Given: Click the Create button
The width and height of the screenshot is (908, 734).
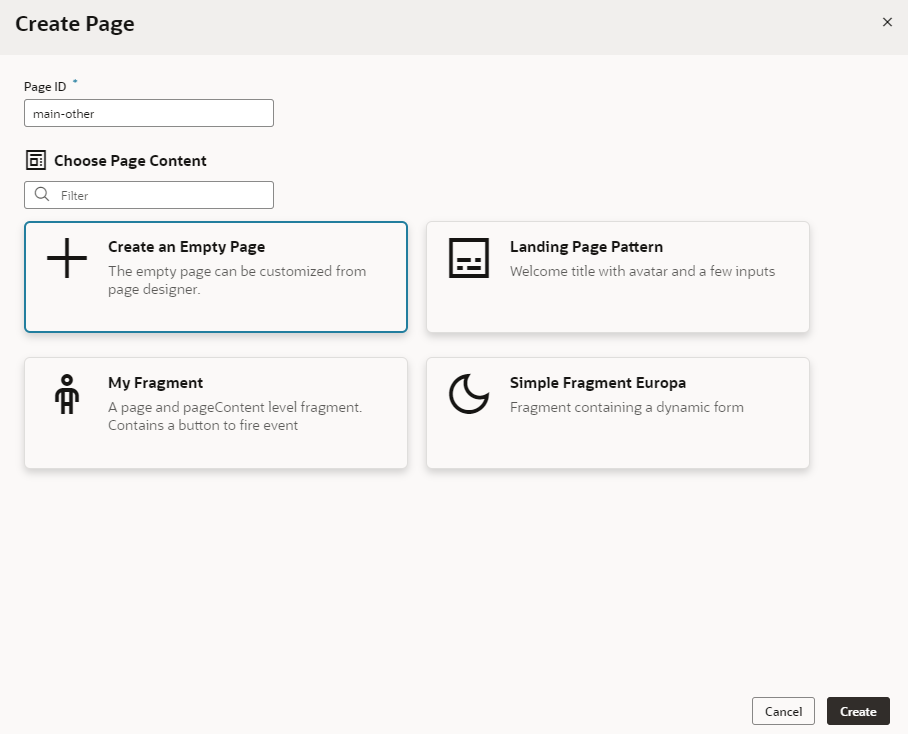Looking at the screenshot, I should 858,711.
